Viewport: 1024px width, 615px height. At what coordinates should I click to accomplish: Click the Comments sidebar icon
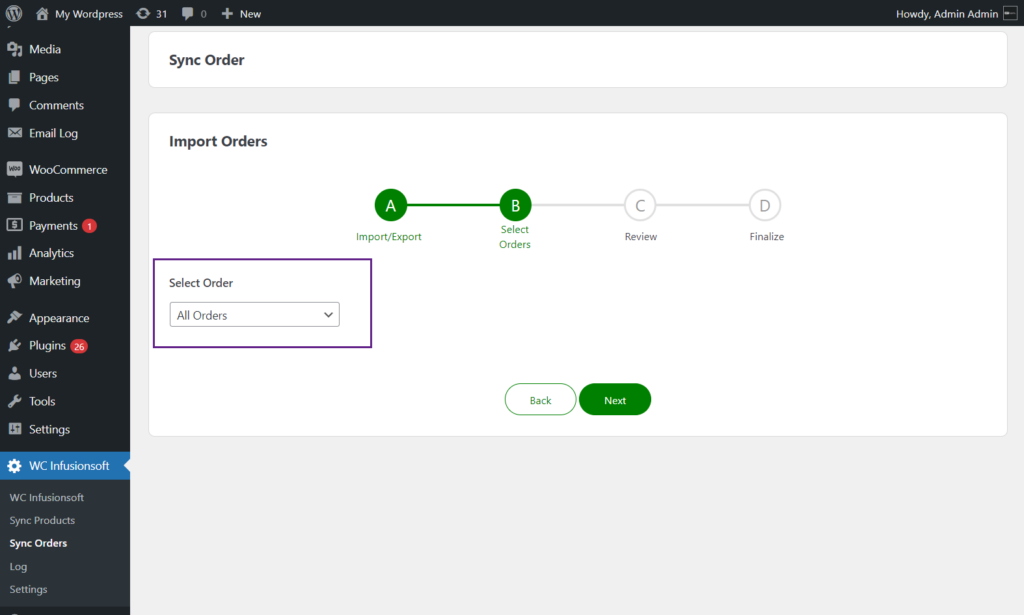(x=14, y=104)
